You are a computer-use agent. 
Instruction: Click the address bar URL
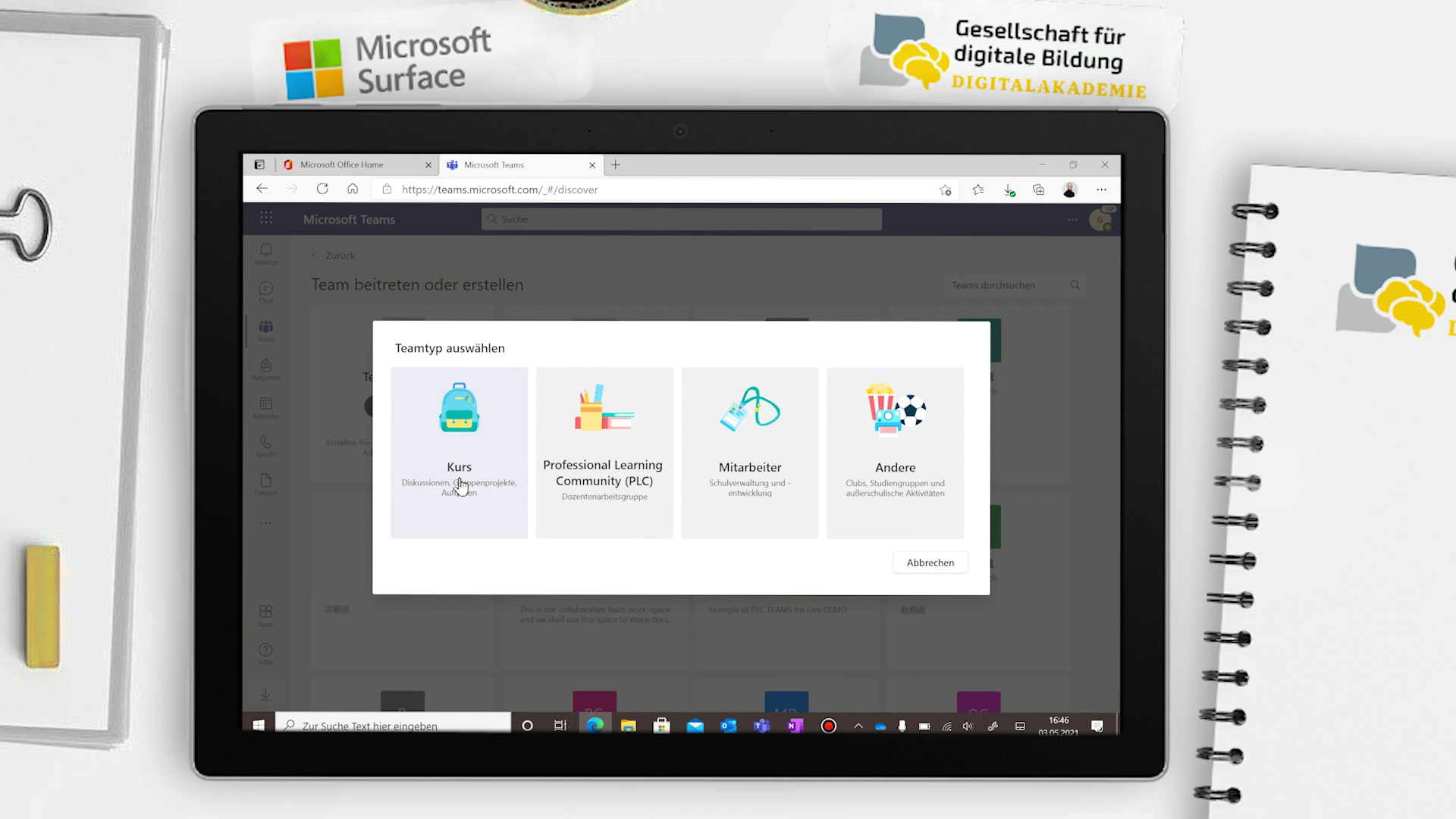pos(500,190)
